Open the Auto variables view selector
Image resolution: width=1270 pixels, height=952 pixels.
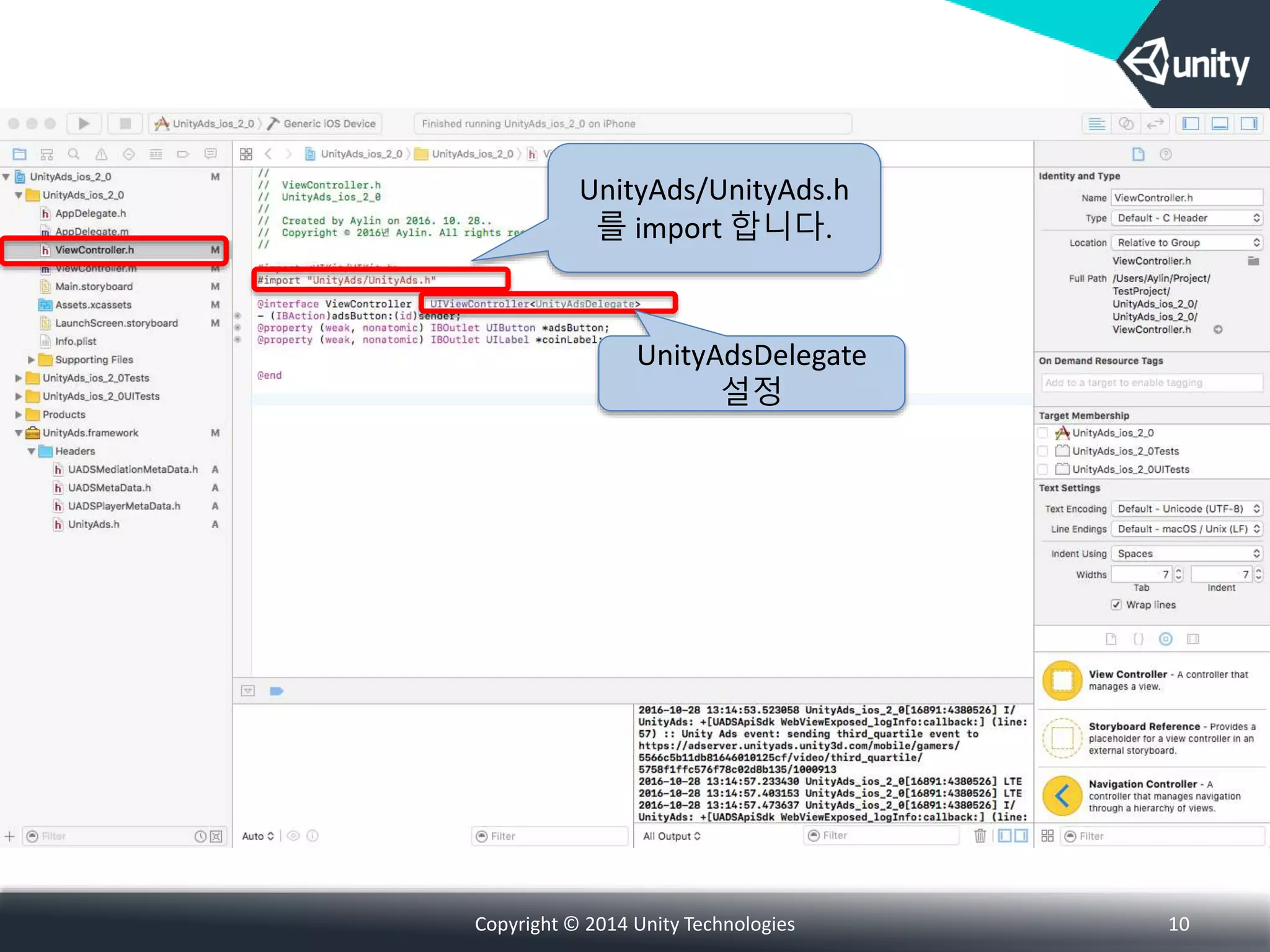pos(257,836)
